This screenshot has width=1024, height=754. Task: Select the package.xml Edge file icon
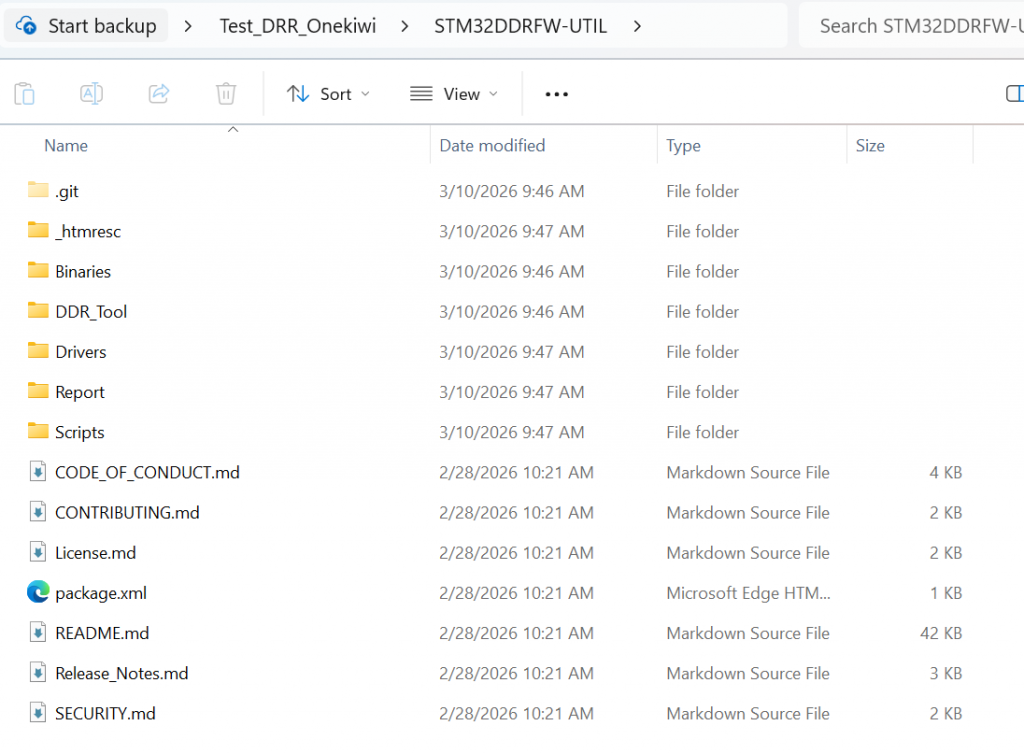[x=38, y=593]
